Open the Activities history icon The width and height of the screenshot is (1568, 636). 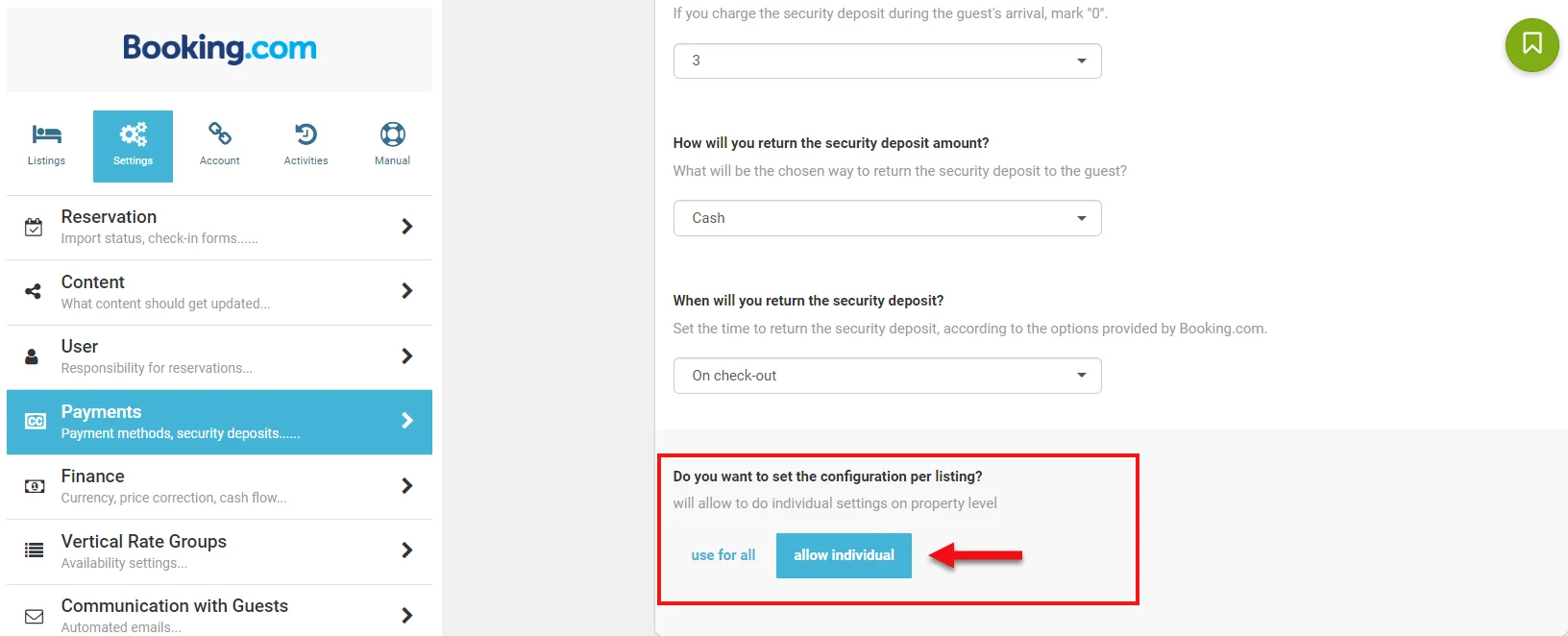[x=306, y=135]
